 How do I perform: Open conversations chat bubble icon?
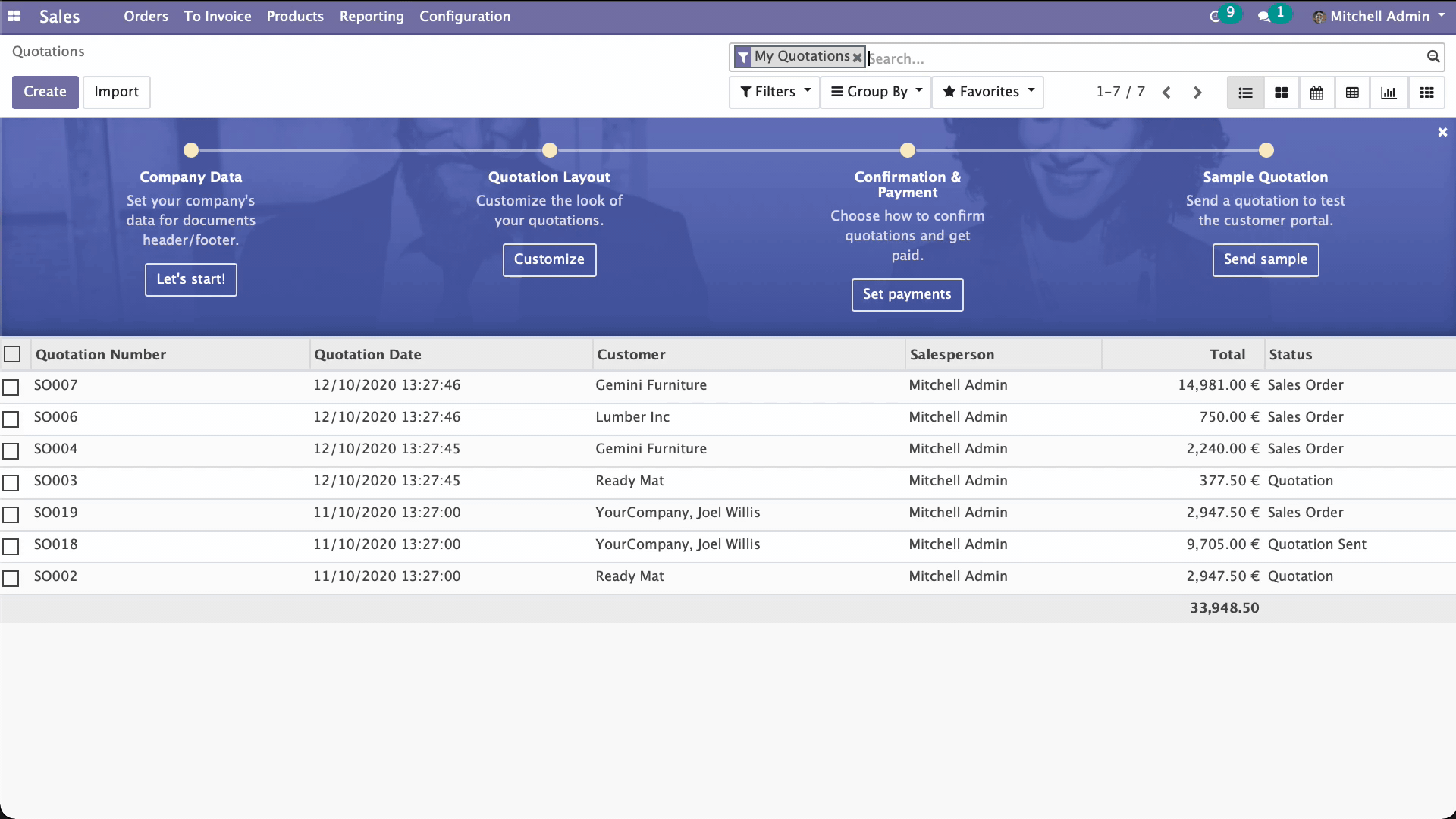[1263, 16]
